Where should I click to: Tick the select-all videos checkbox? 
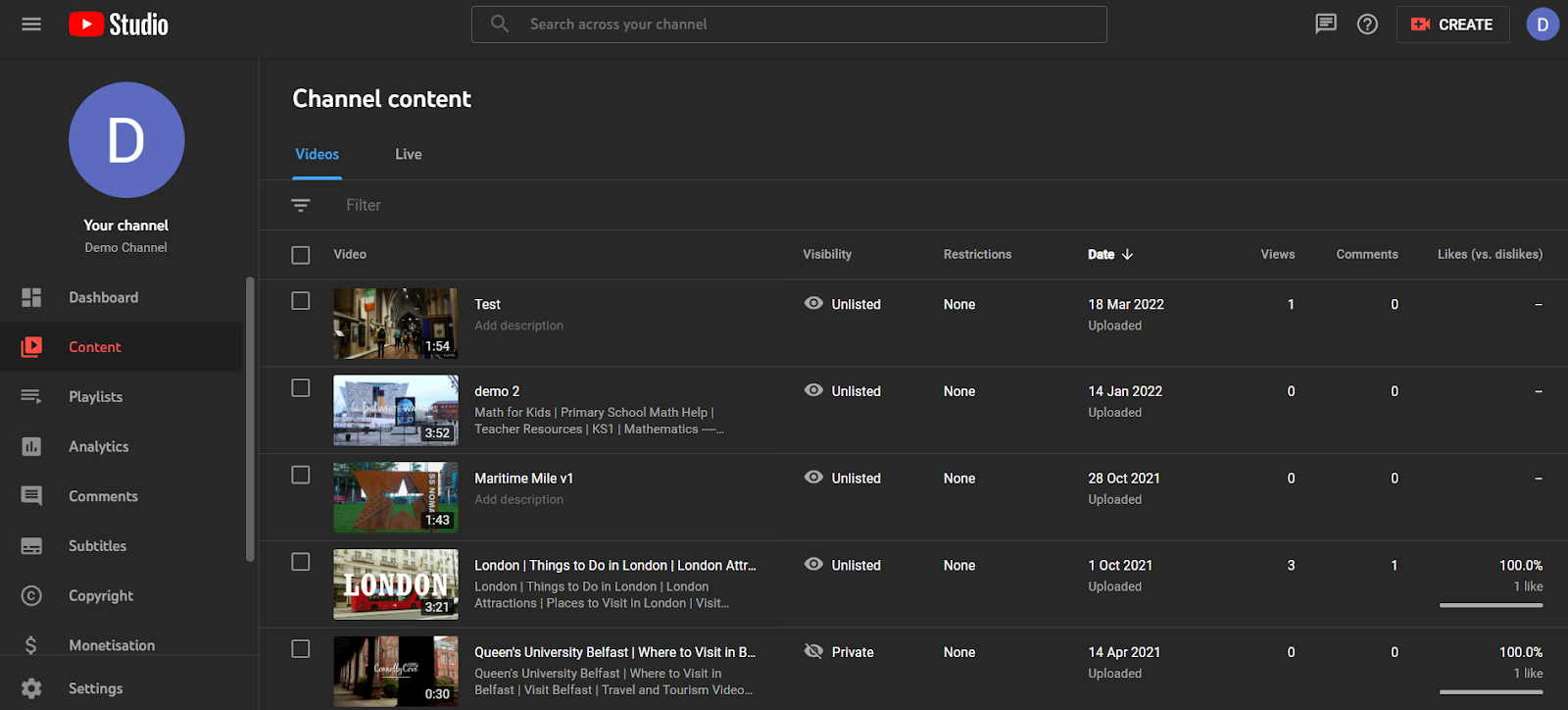pos(301,255)
